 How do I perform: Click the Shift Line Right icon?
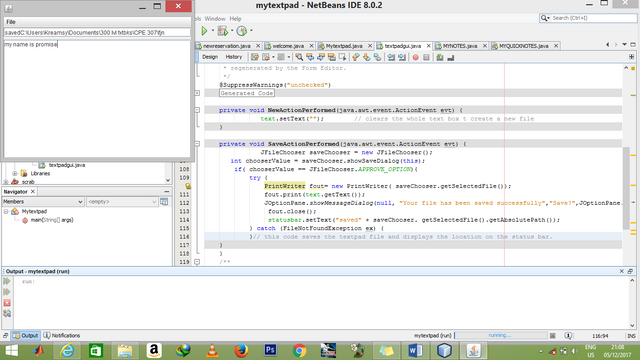click(402, 58)
